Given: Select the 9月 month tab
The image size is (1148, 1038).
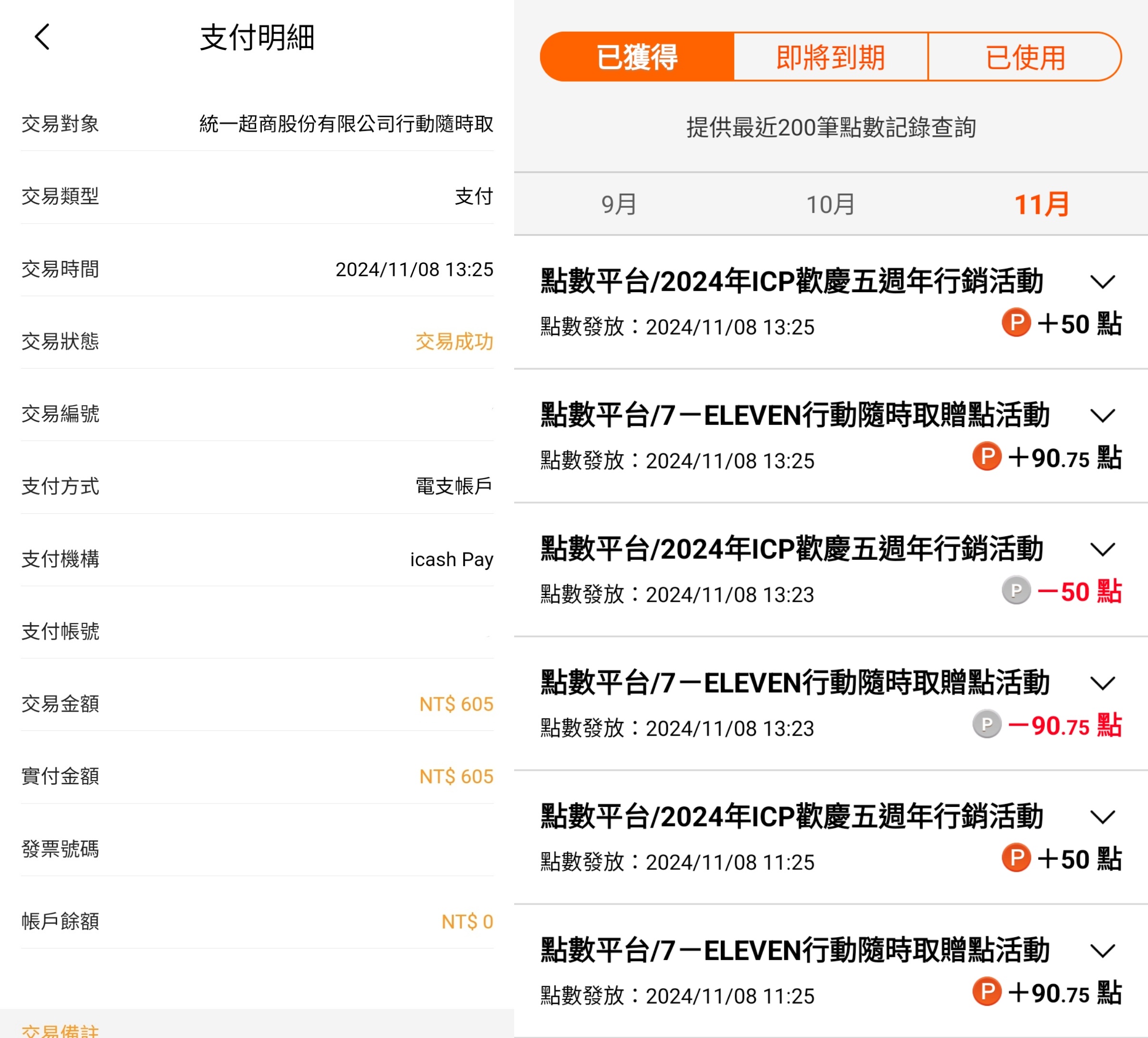Looking at the screenshot, I should [x=619, y=204].
